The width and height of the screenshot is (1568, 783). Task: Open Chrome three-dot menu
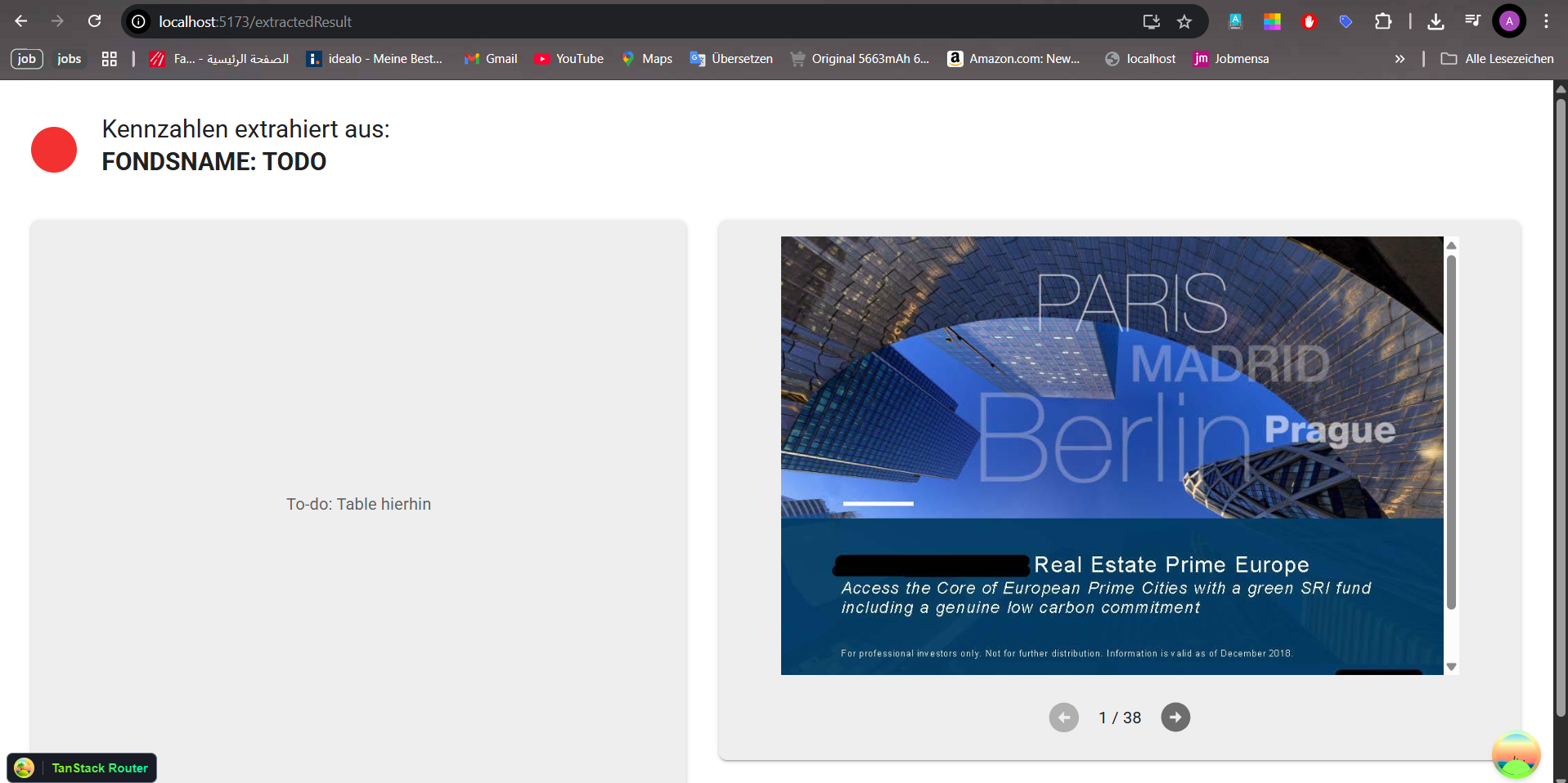(x=1545, y=21)
